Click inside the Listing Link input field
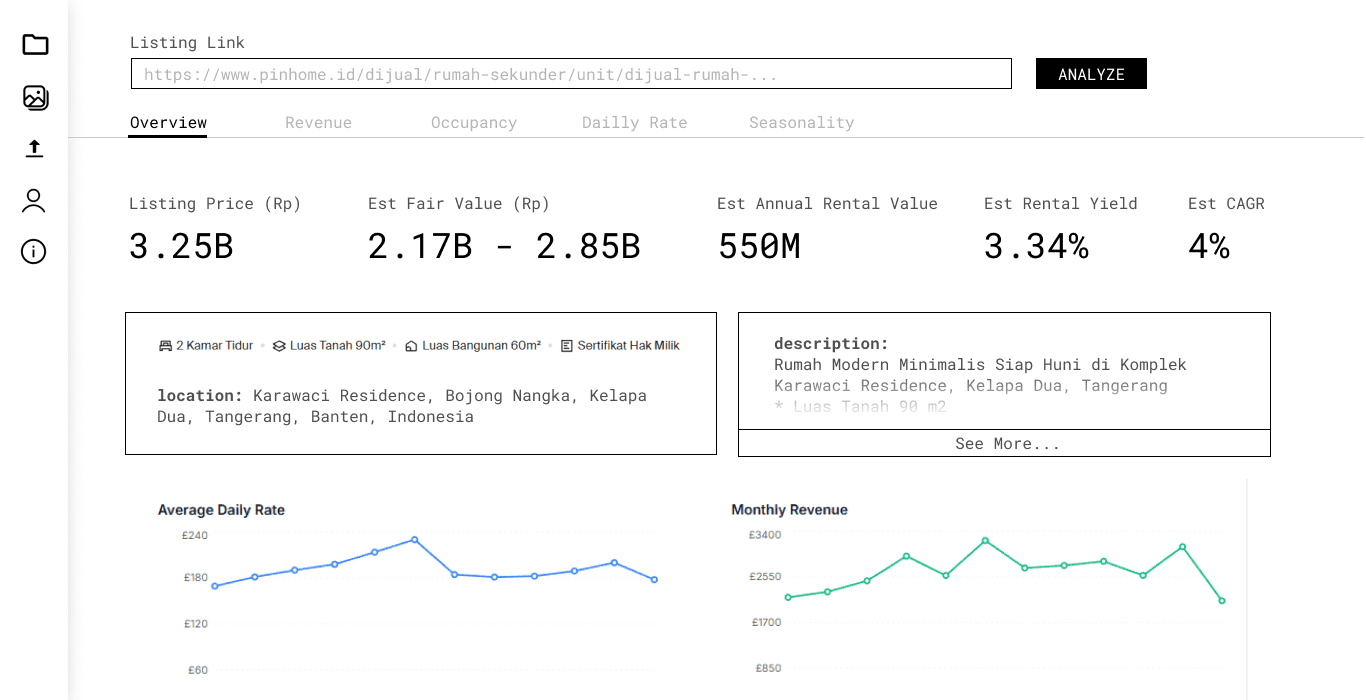 click(570, 73)
